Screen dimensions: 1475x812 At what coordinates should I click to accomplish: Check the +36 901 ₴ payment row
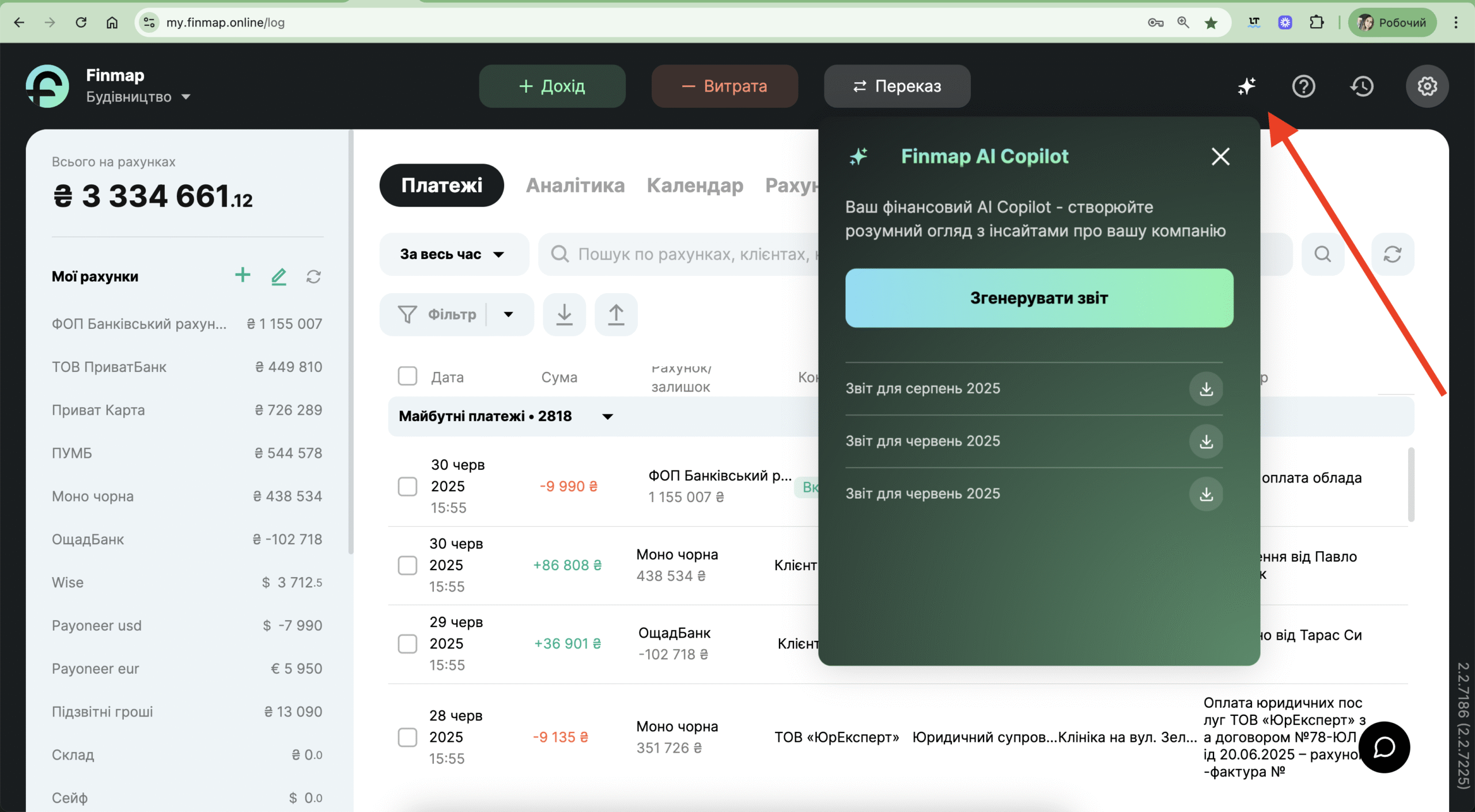[407, 643]
